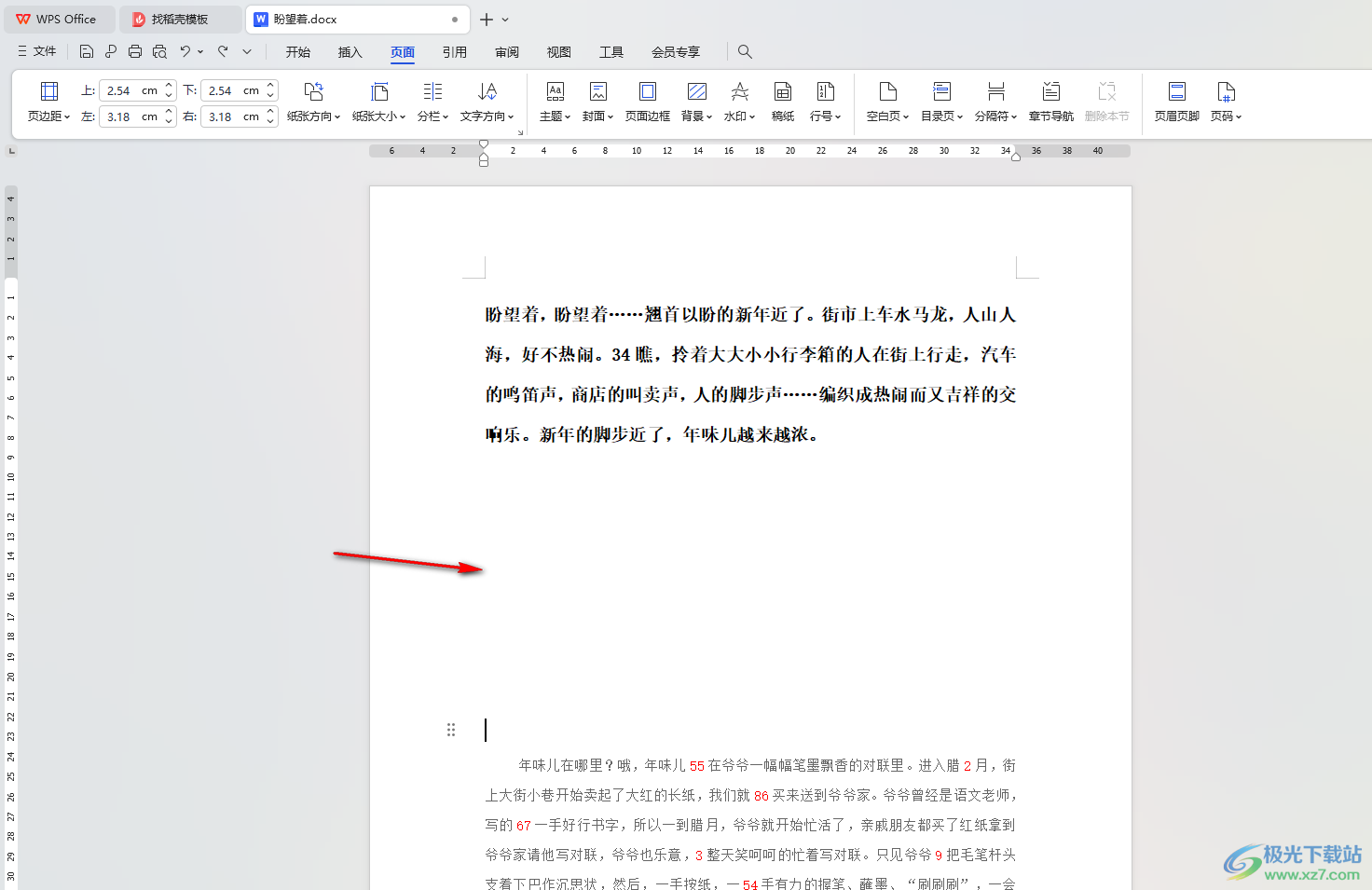Switch to the 视图 view tab
The height and width of the screenshot is (890, 1372).
click(x=559, y=52)
